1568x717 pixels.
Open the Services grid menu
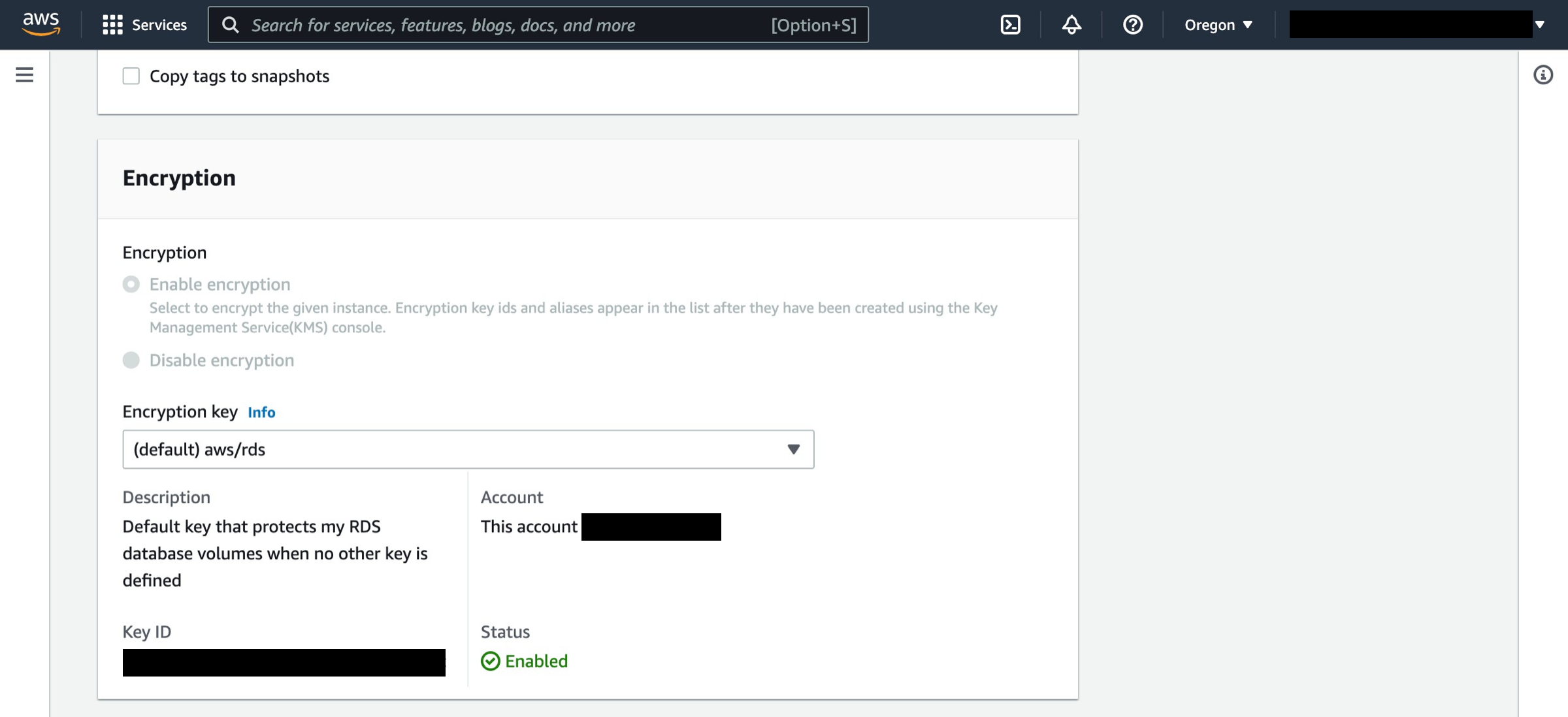144,25
